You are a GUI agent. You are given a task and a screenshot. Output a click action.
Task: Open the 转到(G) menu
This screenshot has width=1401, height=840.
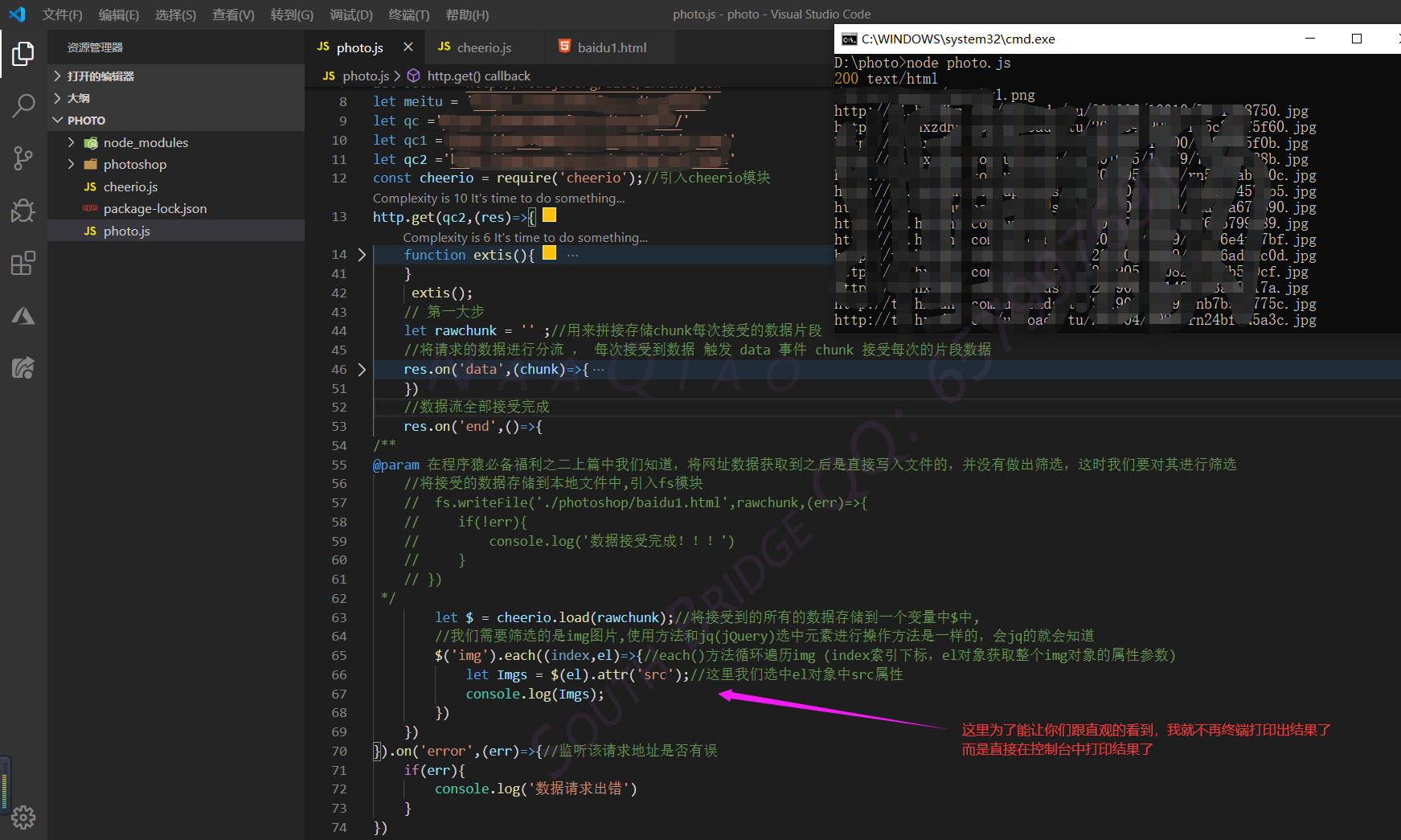(292, 14)
